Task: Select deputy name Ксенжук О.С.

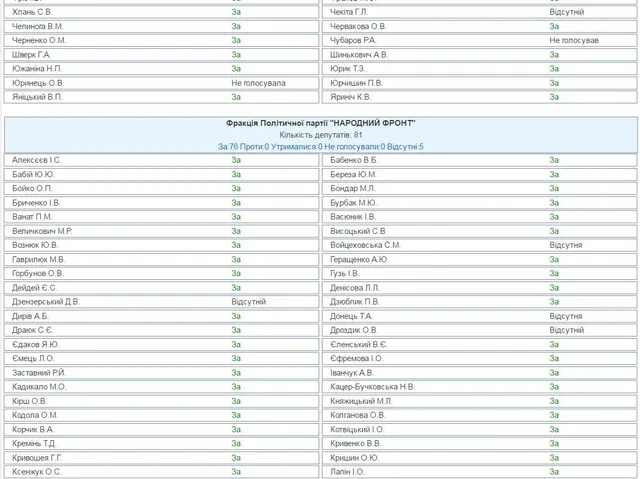Action: pyautogui.click(x=37, y=471)
